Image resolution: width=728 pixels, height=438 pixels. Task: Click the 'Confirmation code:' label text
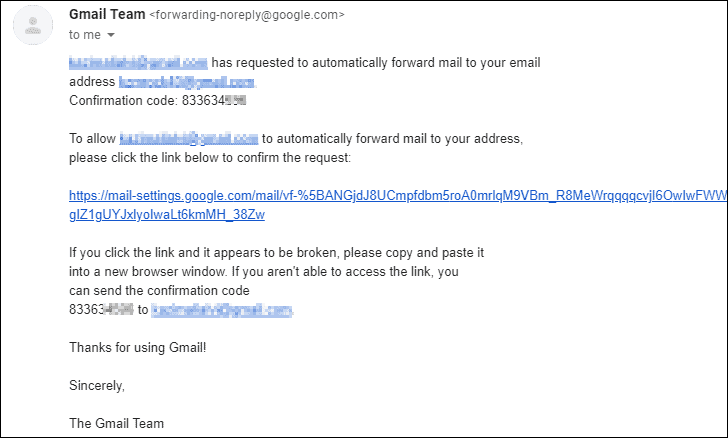123,100
